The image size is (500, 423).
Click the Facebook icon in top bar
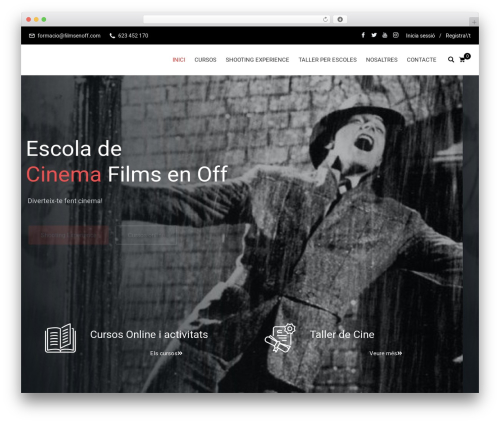click(363, 35)
